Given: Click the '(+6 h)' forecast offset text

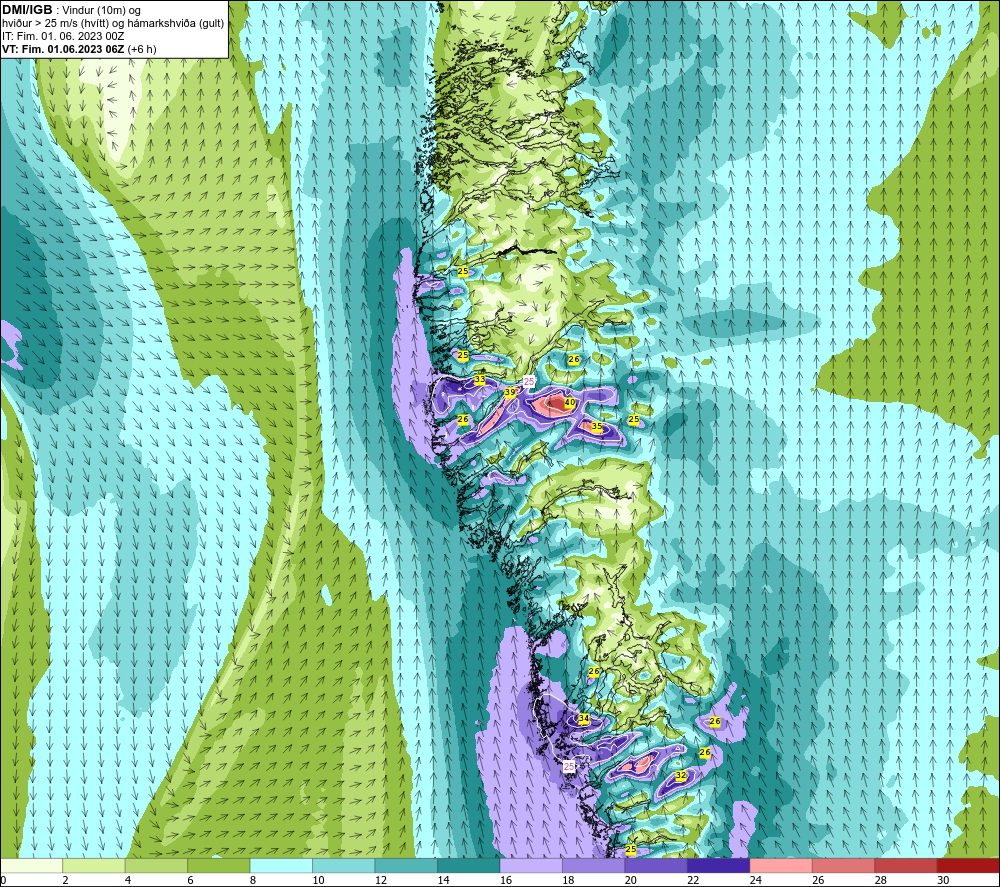Looking at the screenshot, I should point(142,49).
